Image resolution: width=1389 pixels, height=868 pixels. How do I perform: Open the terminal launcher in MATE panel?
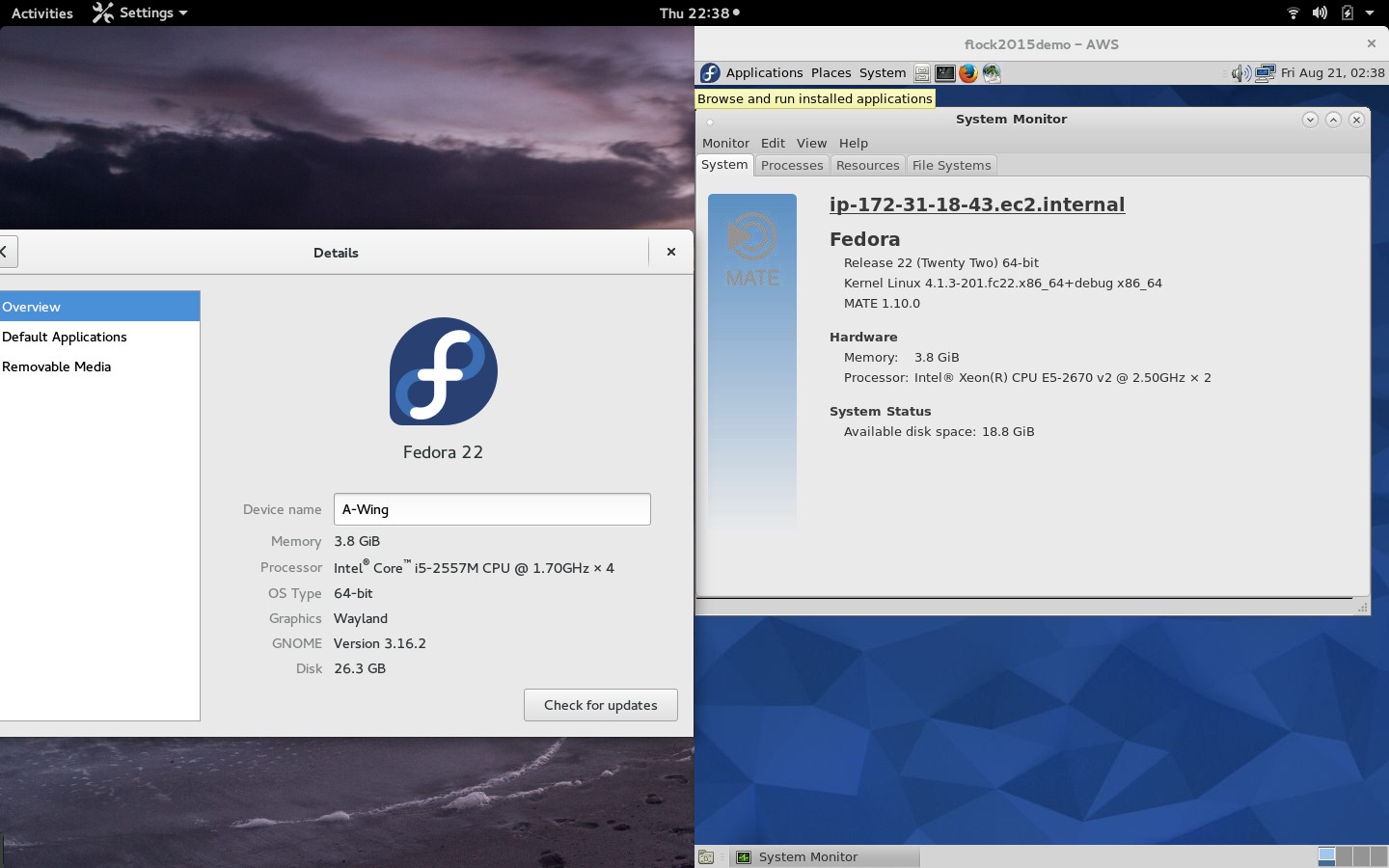(x=945, y=73)
